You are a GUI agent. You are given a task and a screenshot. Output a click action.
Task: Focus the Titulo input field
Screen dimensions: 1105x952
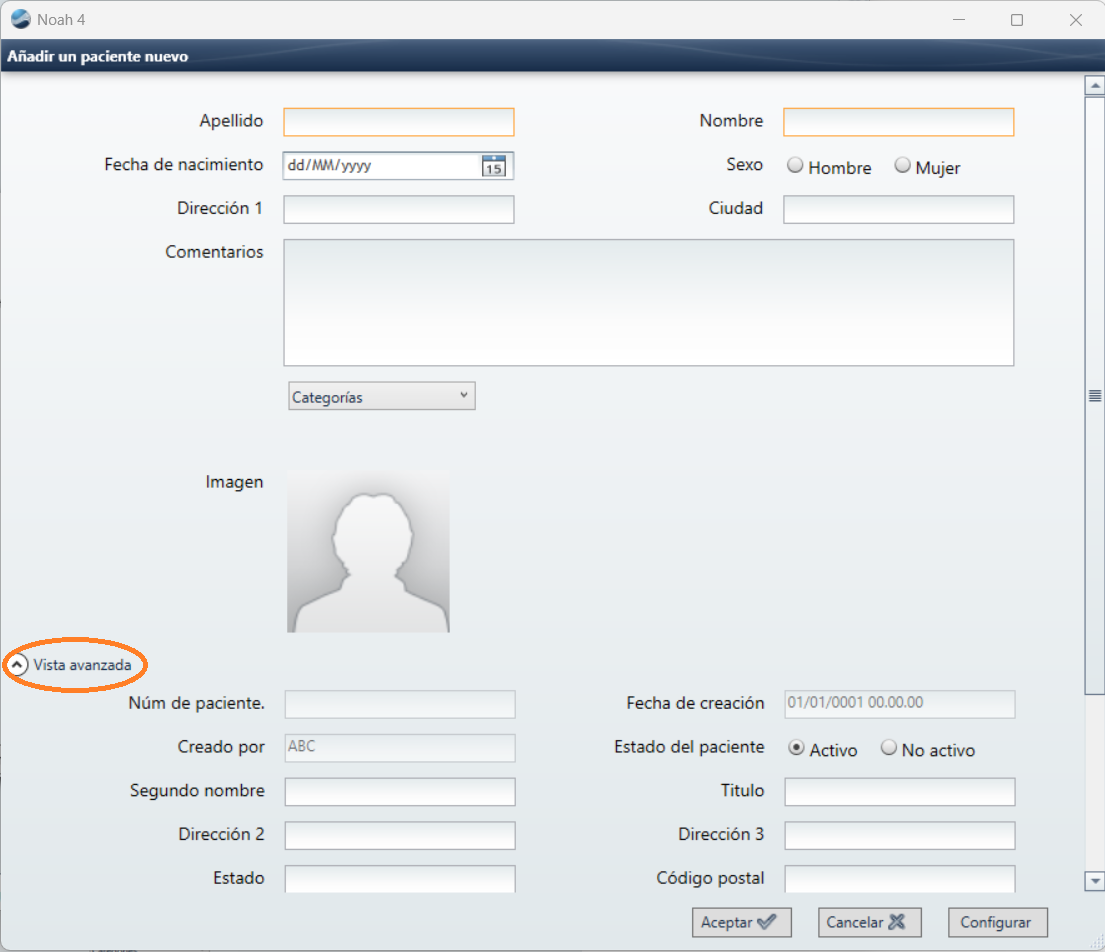coord(899,791)
